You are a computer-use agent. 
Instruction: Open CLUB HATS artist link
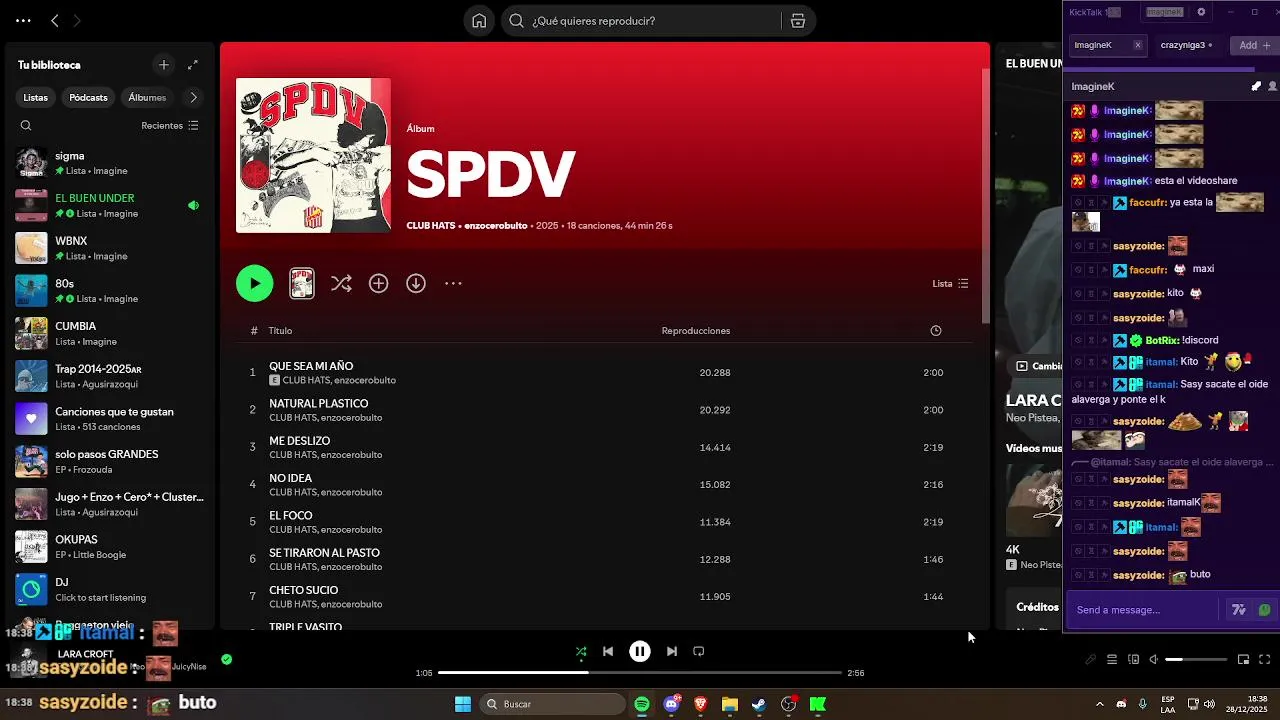click(x=431, y=226)
